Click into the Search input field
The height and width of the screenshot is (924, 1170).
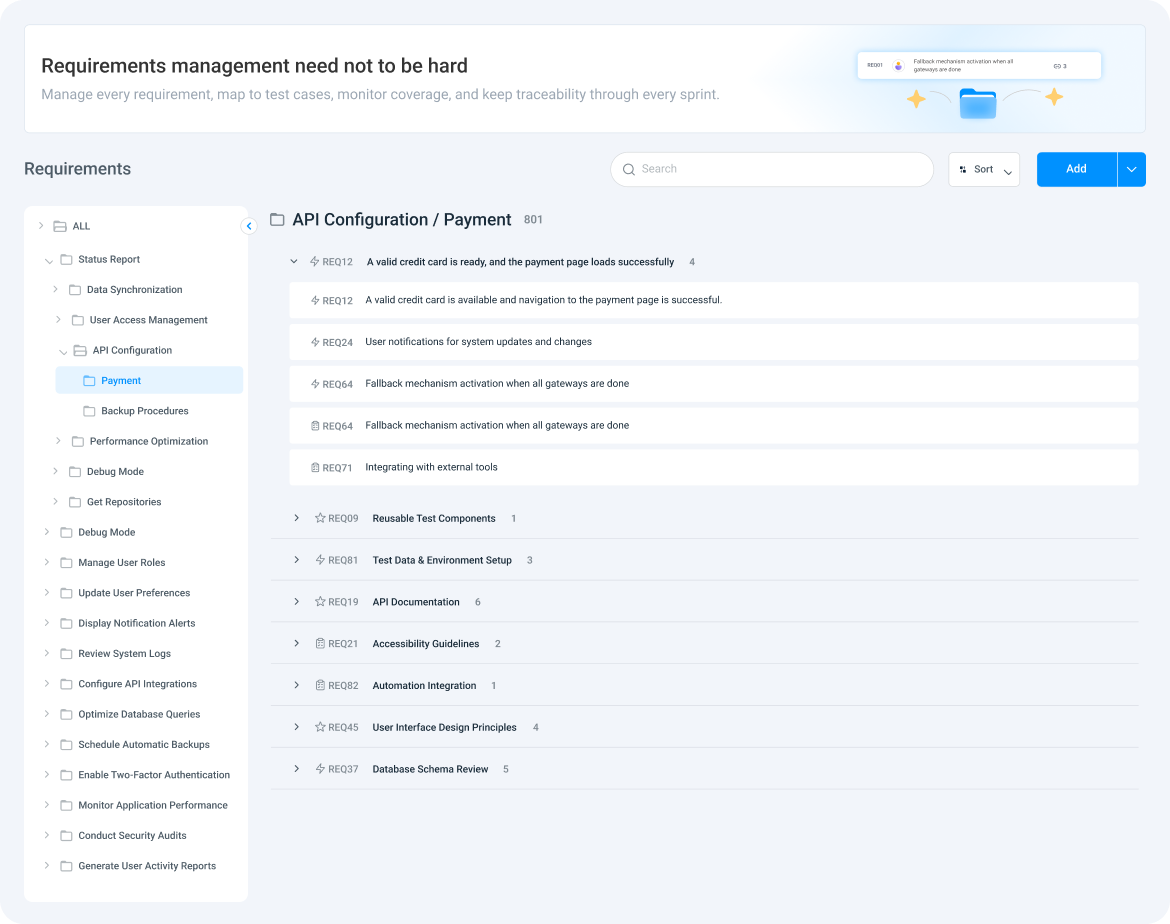pos(780,170)
